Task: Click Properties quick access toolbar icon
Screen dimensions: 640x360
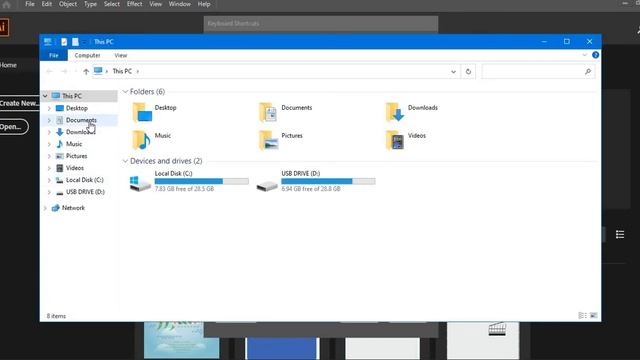Action: pyautogui.click(x=64, y=42)
